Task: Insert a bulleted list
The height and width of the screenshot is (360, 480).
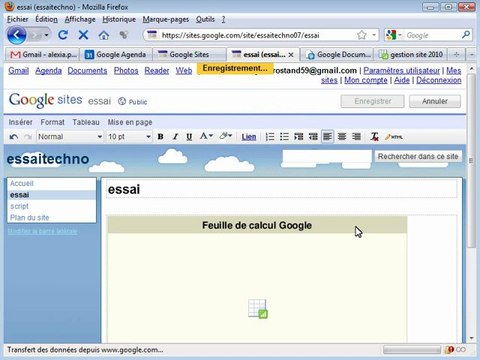Action: [x=284, y=137]
